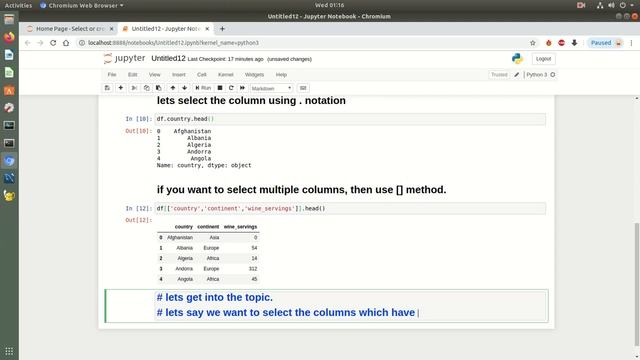640x360 pixels.
Task: Click the active markdown cell text
Action: pyautogui.click(x=350, y=305)
